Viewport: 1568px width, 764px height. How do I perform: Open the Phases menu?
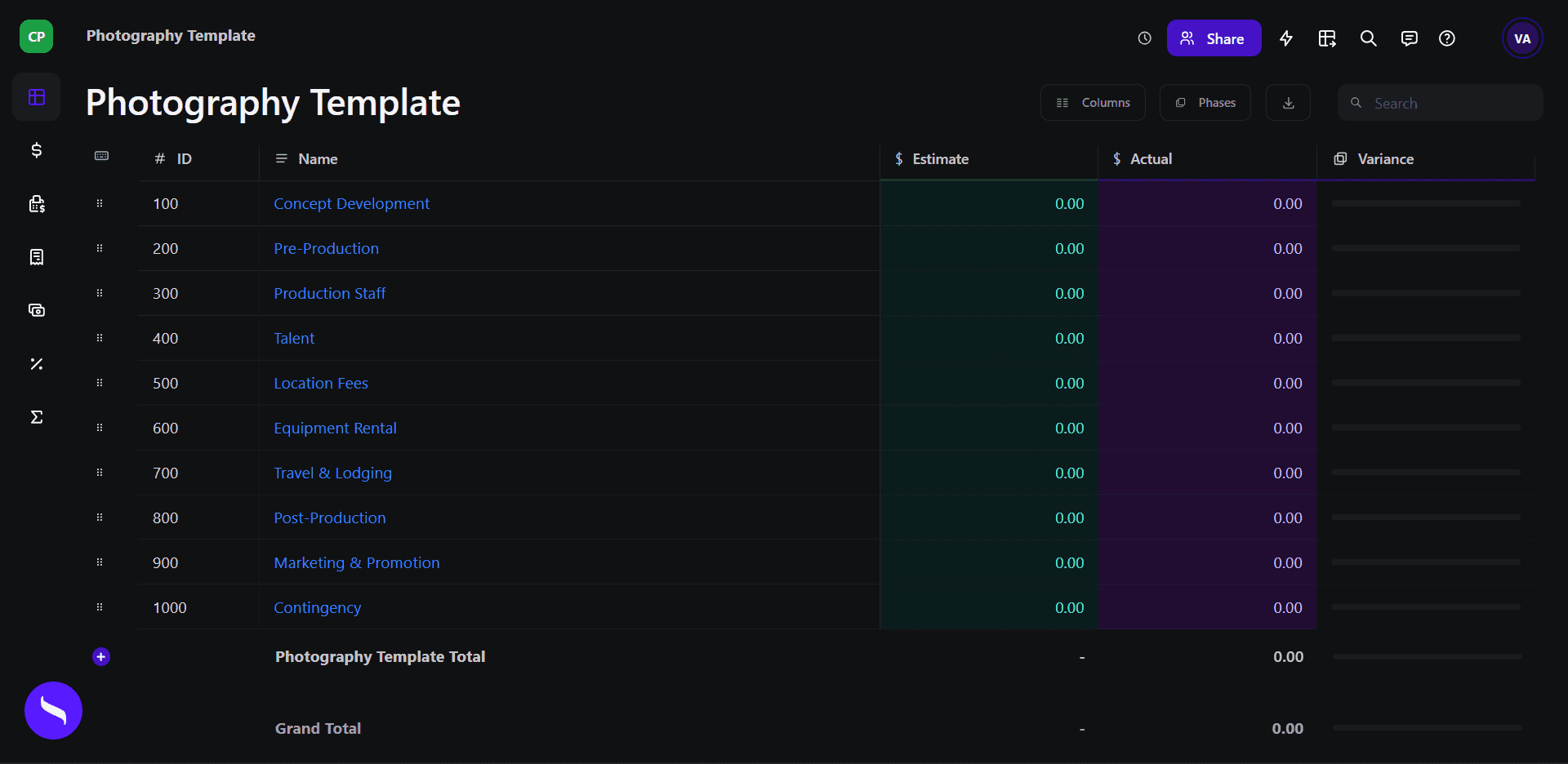pyautogui.click(x=1205, y=103)
